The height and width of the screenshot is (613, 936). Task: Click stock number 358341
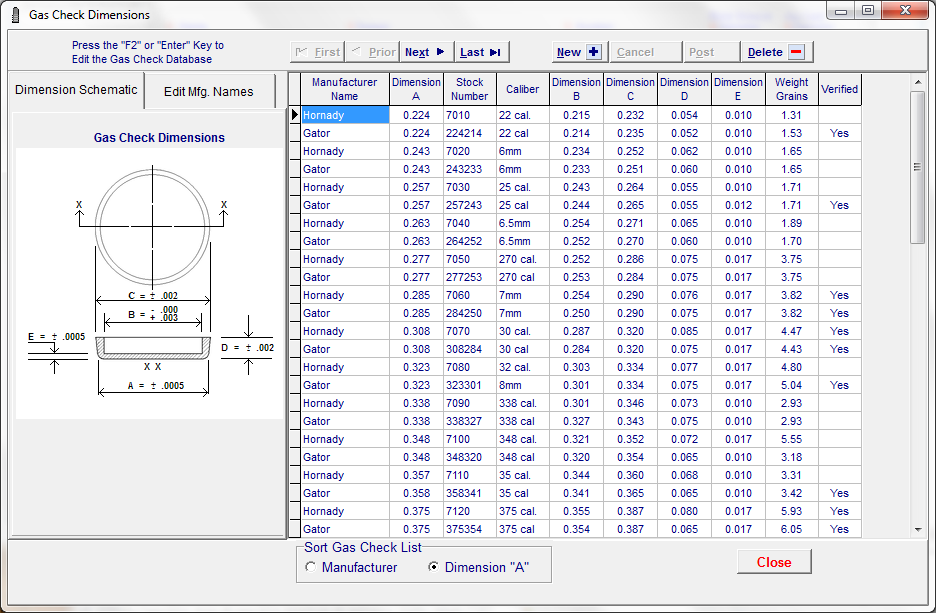pos(469,493)
